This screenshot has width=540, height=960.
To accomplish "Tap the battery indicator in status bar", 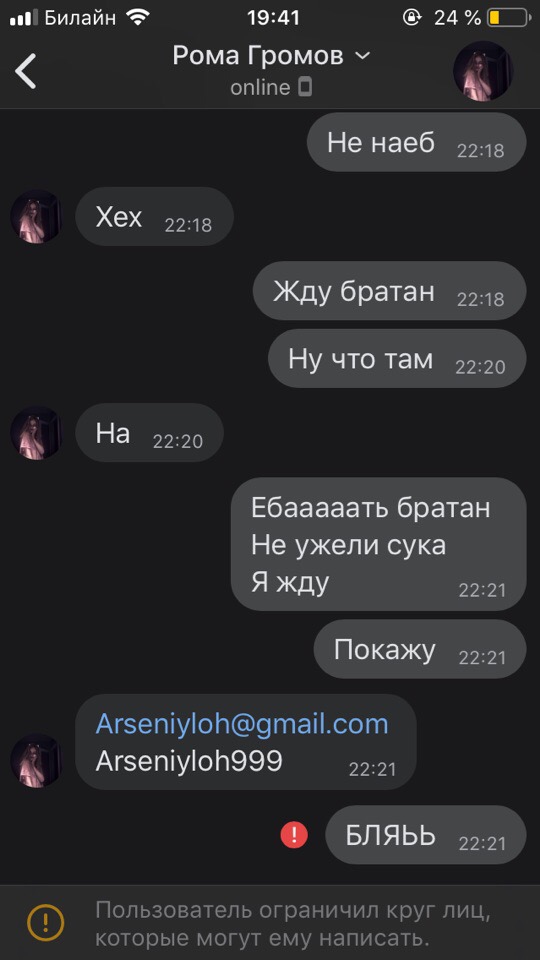I will click(508, 17).
